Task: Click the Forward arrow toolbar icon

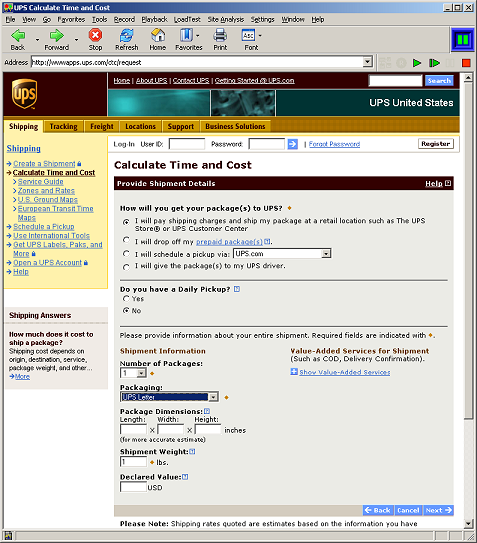Action: click(56, 35)
